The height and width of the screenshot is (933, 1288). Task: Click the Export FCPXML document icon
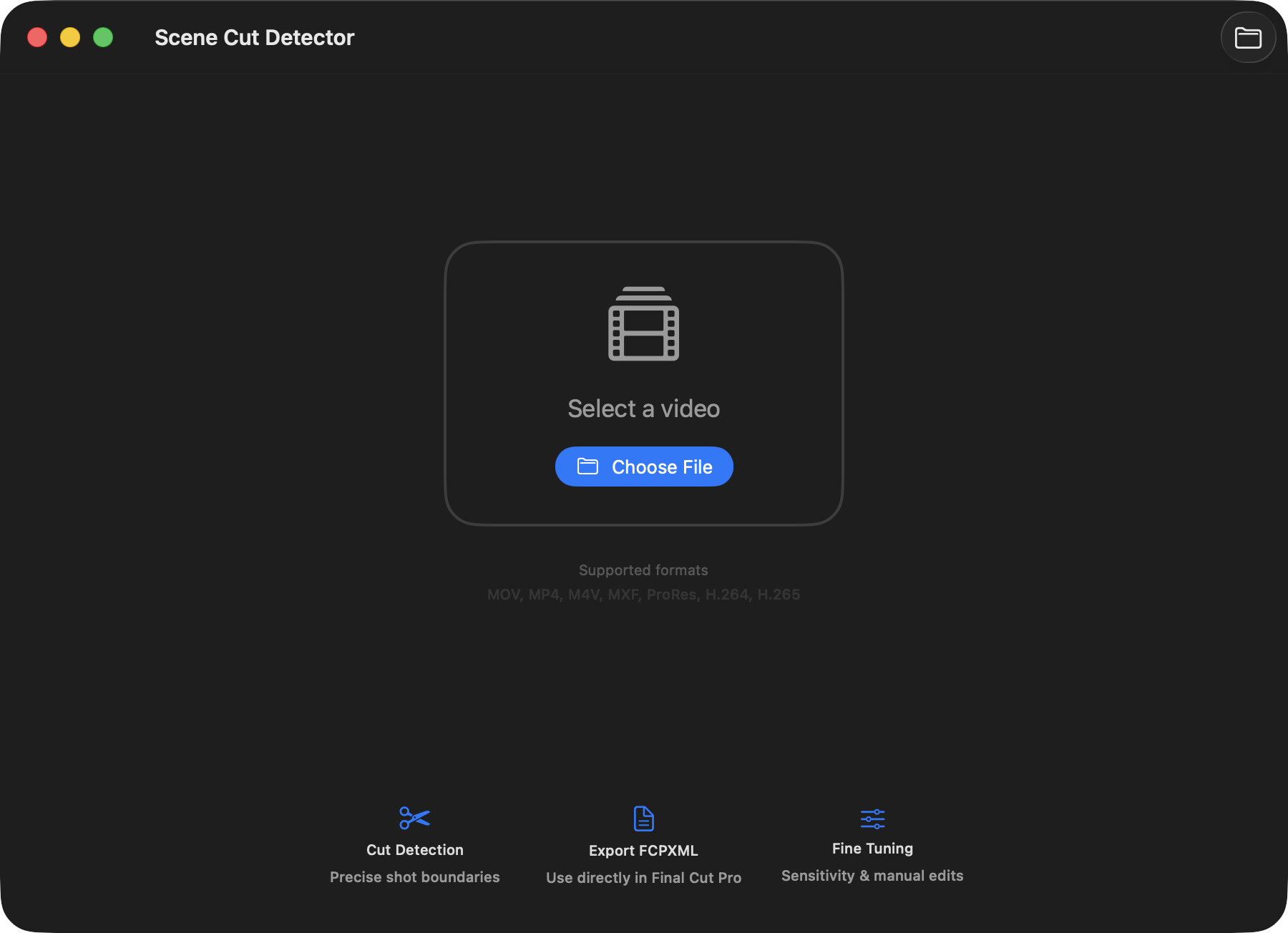(643, 819)
